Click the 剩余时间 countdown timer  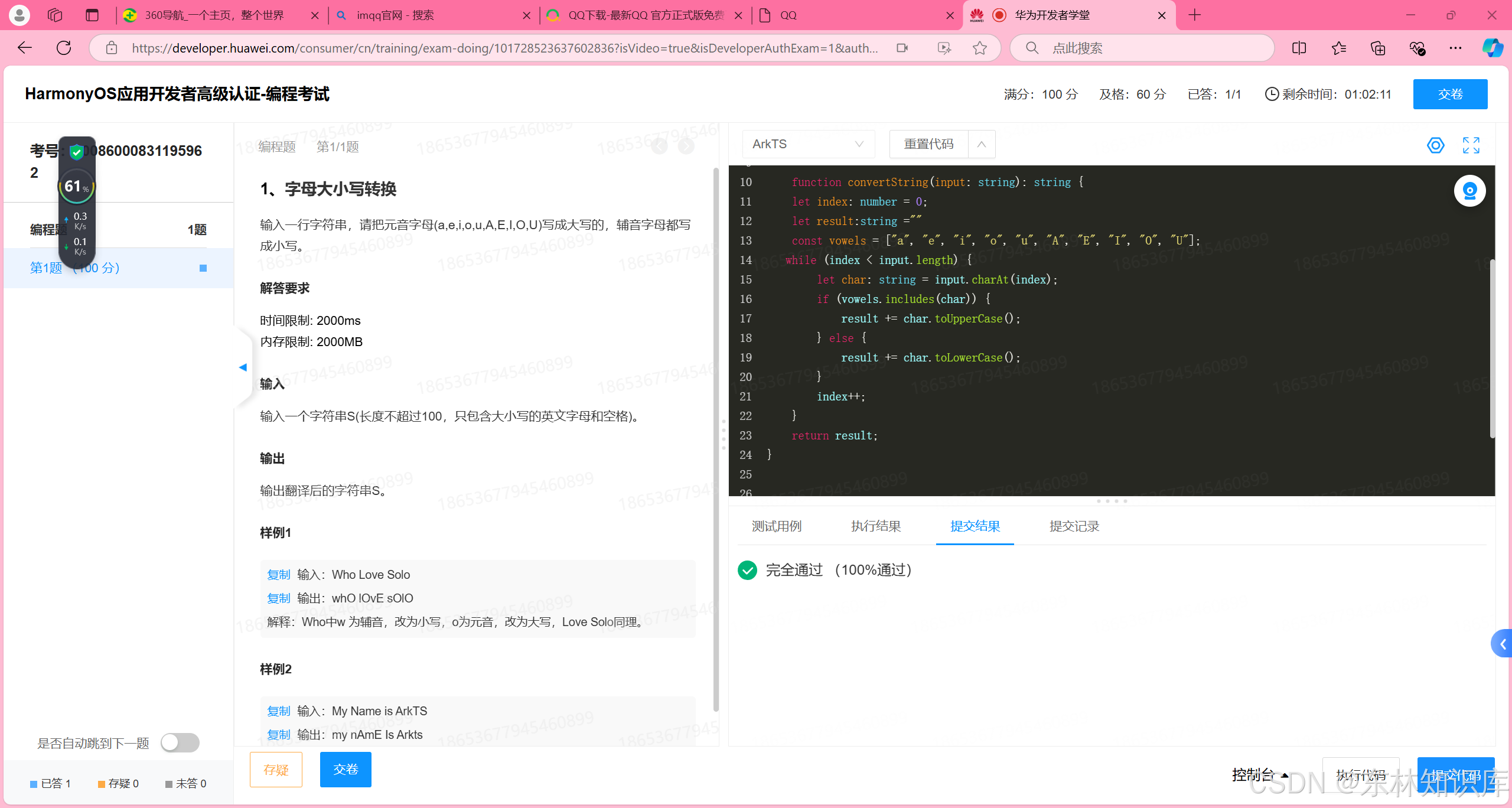pyautogui.click(x=1328, y=95)
